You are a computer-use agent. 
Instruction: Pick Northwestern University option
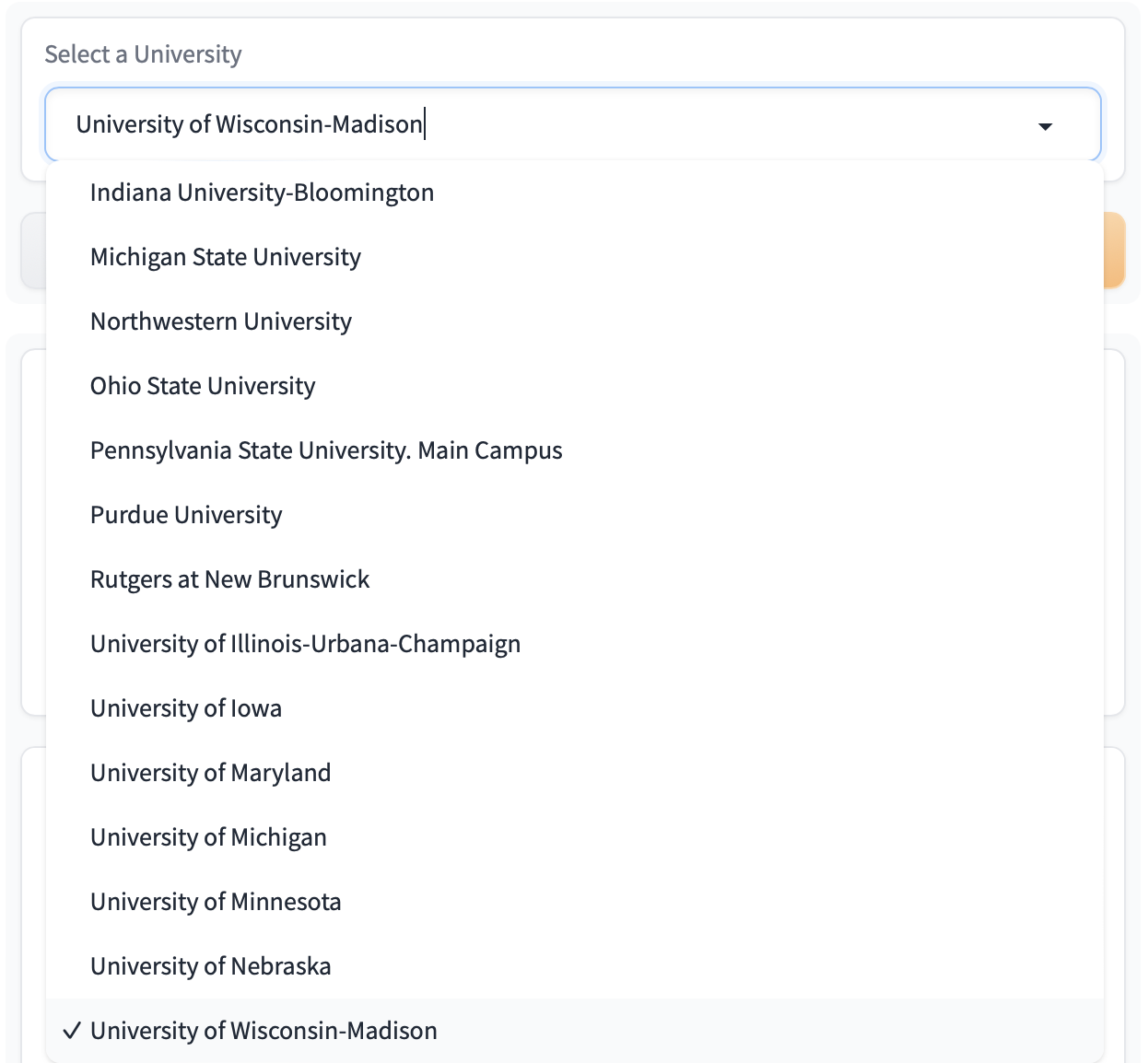[220, 321]
